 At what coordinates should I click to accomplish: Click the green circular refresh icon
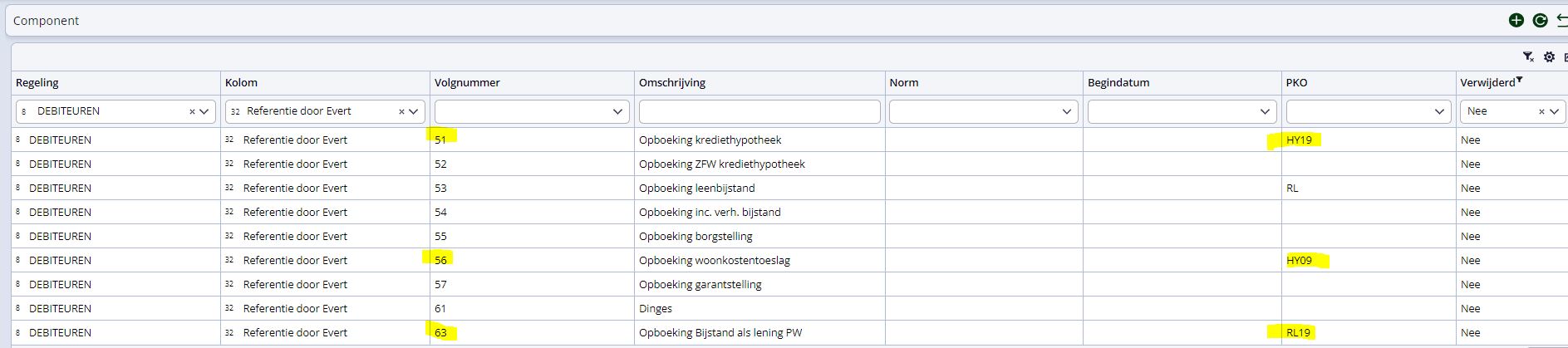click(x=1540, y=21)
